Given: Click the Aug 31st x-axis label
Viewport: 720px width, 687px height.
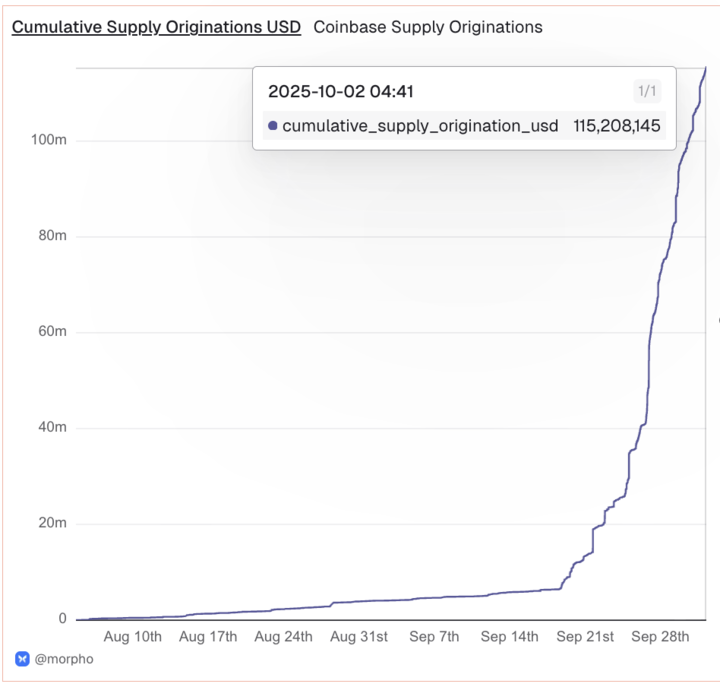Looking at the screenshot, I should pyautogui.click(x=359, y=636).
